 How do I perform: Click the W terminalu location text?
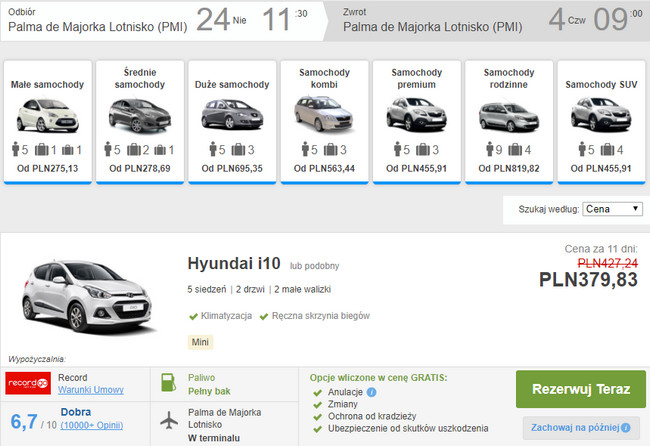pyautogui.click(x=214, y=438)
